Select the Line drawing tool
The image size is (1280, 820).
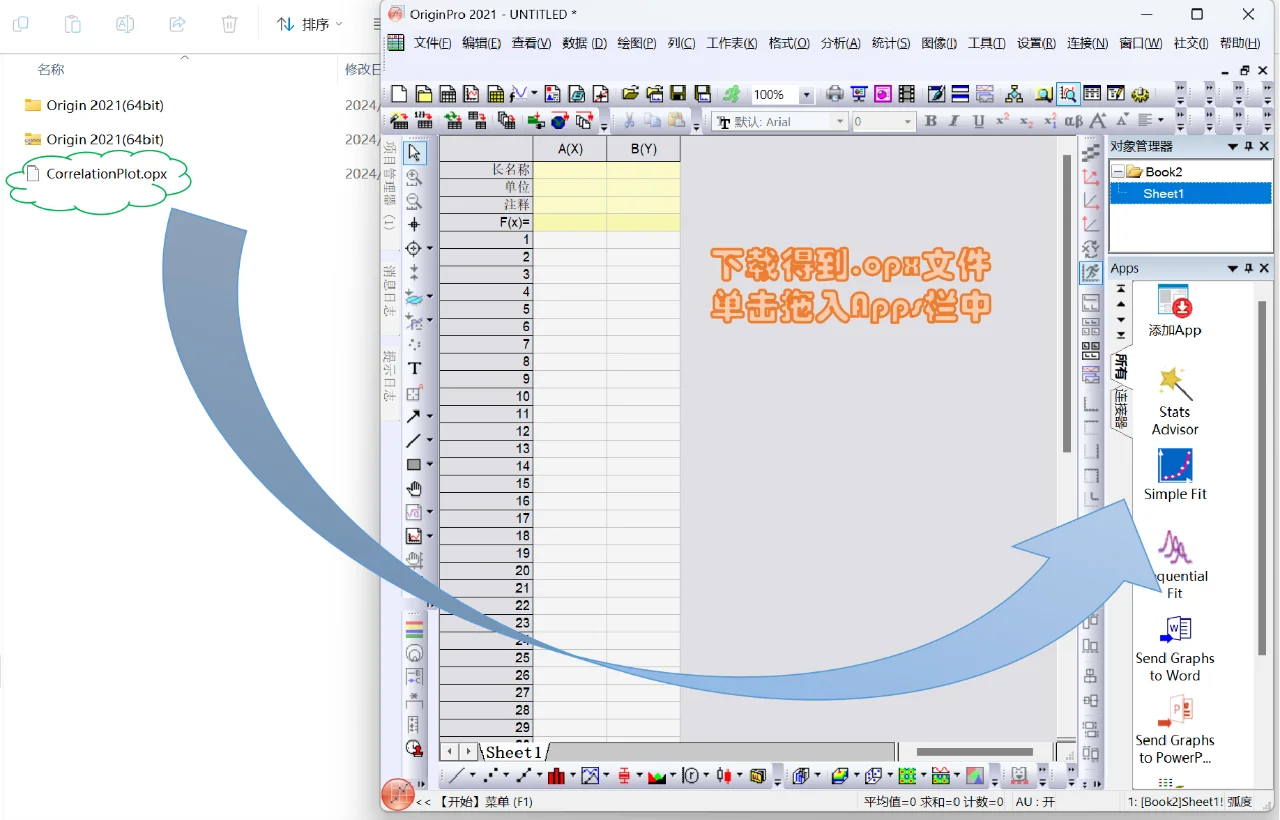click(x=413, y=440)
